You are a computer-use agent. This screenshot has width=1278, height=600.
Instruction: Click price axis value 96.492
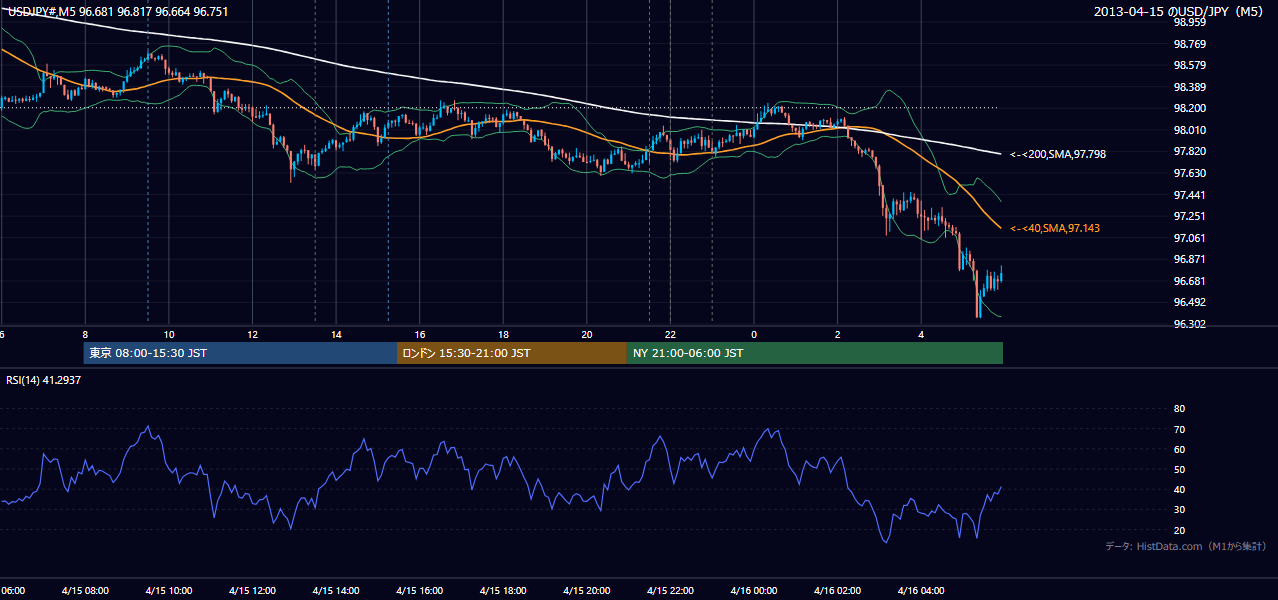pyautogui.click(x=1189, y=302)
